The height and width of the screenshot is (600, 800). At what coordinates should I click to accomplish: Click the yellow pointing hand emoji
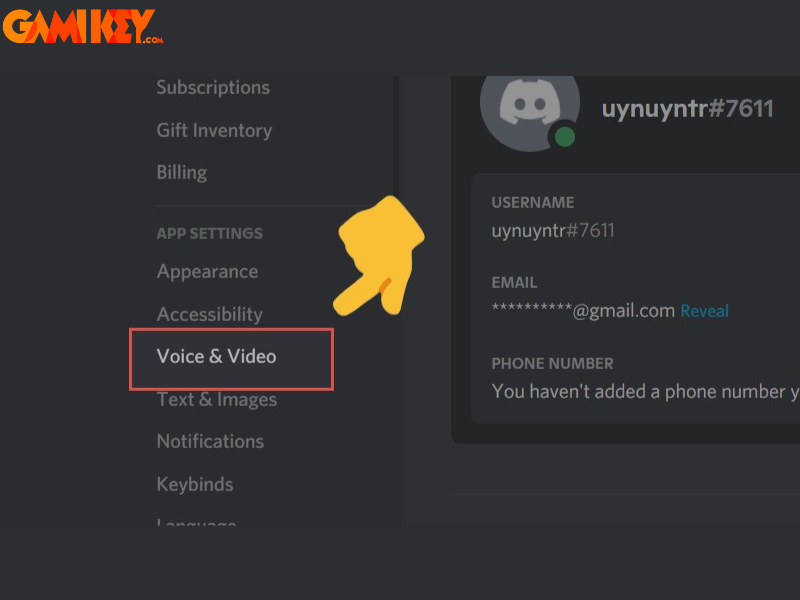point(379,257)
